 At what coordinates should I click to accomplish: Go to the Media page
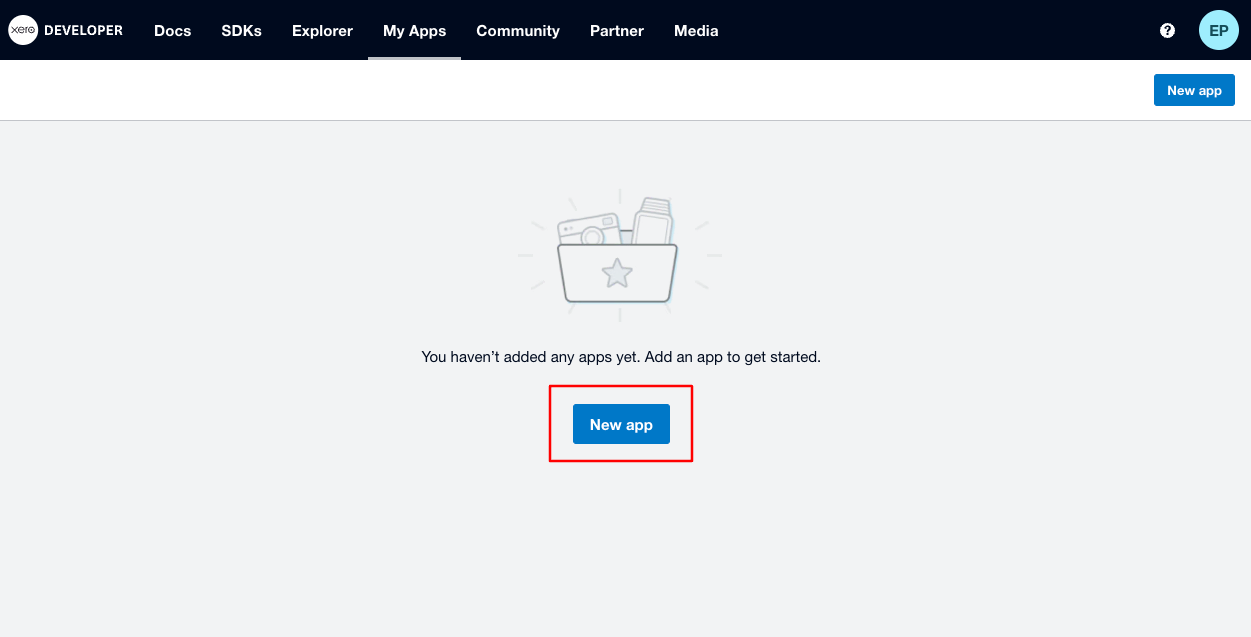[696, 30]
